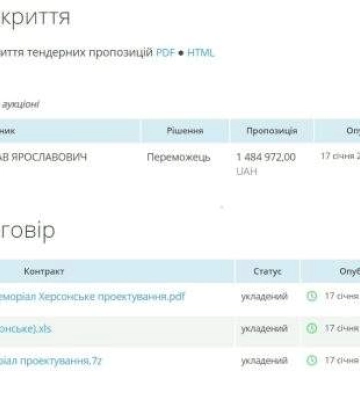Screen dimensions: 360x400
Task: Click укладений status in the pdf row
Action: (264, 296)
